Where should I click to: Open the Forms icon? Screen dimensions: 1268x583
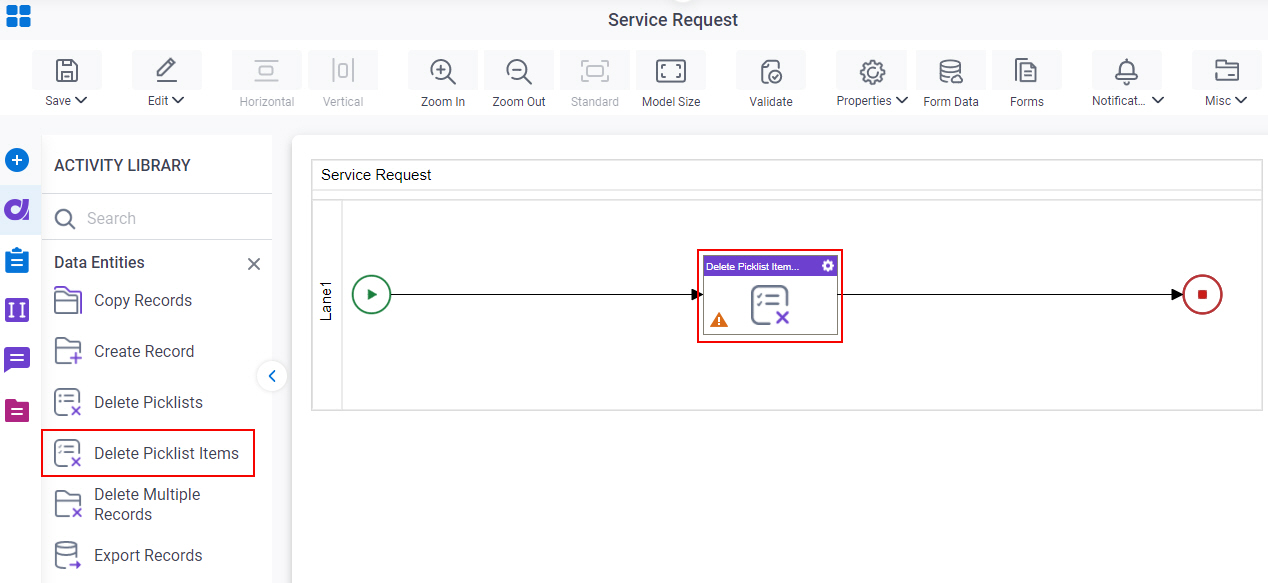coord(1026,71)
